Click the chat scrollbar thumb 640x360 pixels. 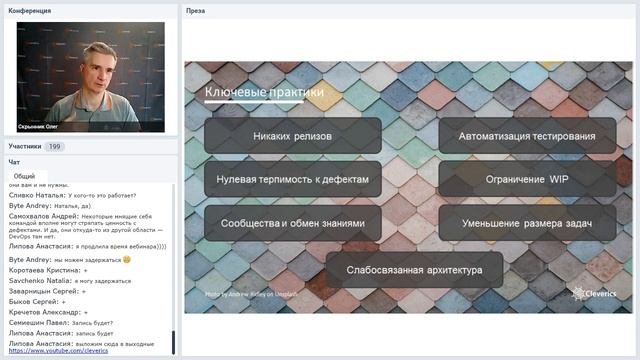[x=173, y=342]
